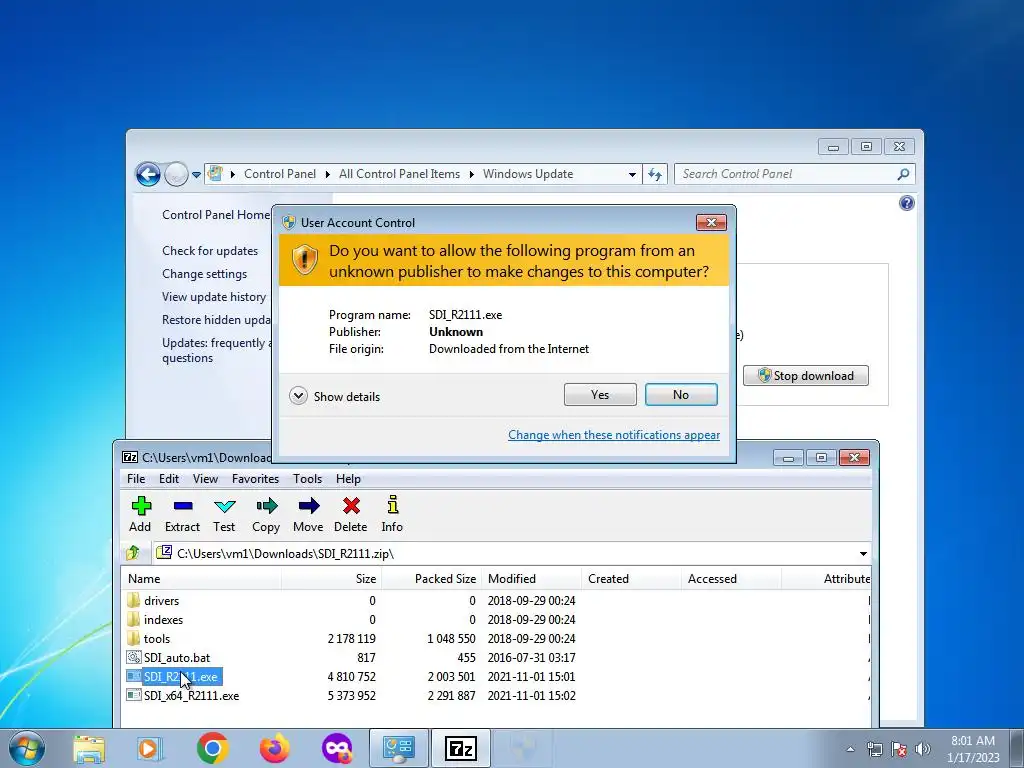
Task: Click Check for updates link
Action: coord(210,251)
